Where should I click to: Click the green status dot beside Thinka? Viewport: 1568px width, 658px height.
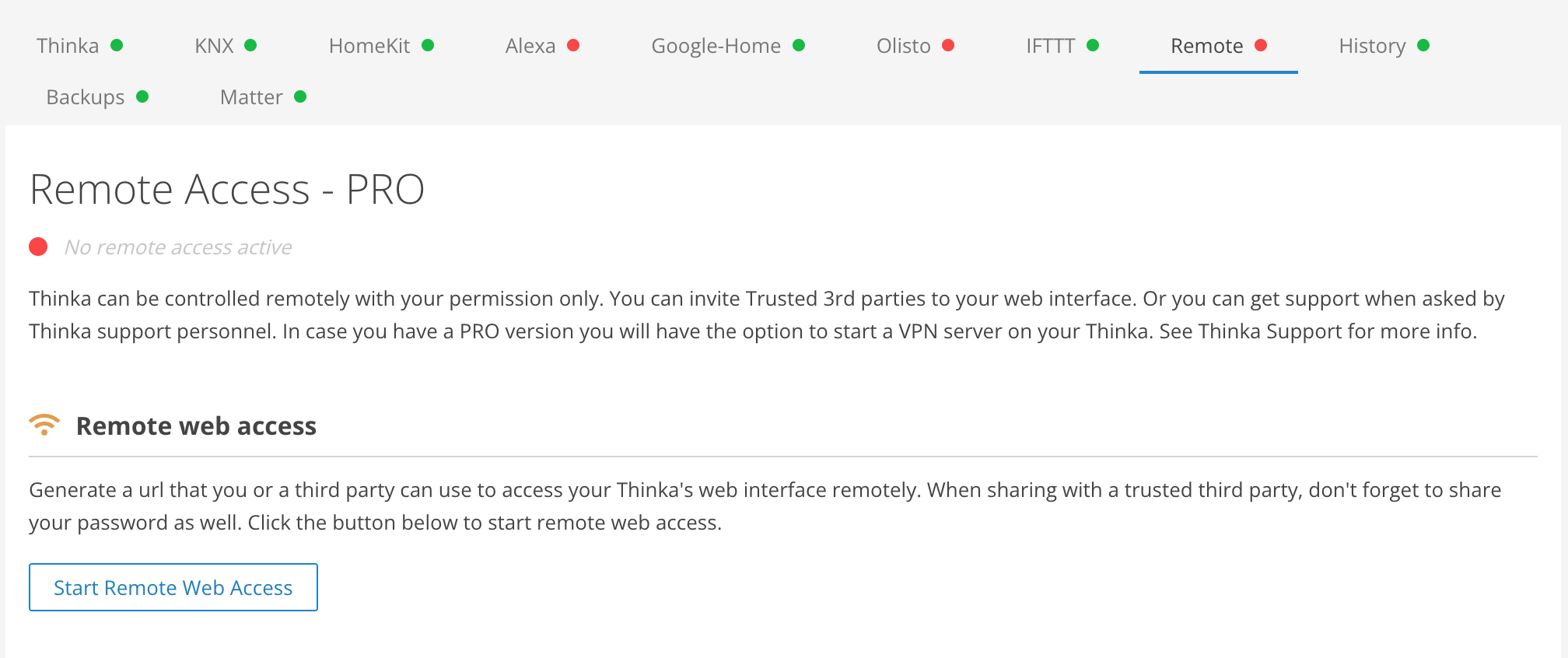click(x=117, y=45)
